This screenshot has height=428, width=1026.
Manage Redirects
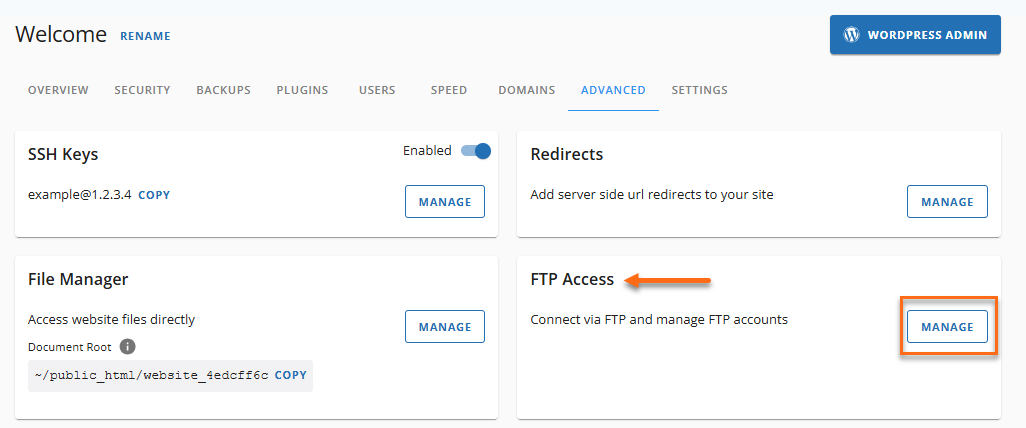click(947, 202)
